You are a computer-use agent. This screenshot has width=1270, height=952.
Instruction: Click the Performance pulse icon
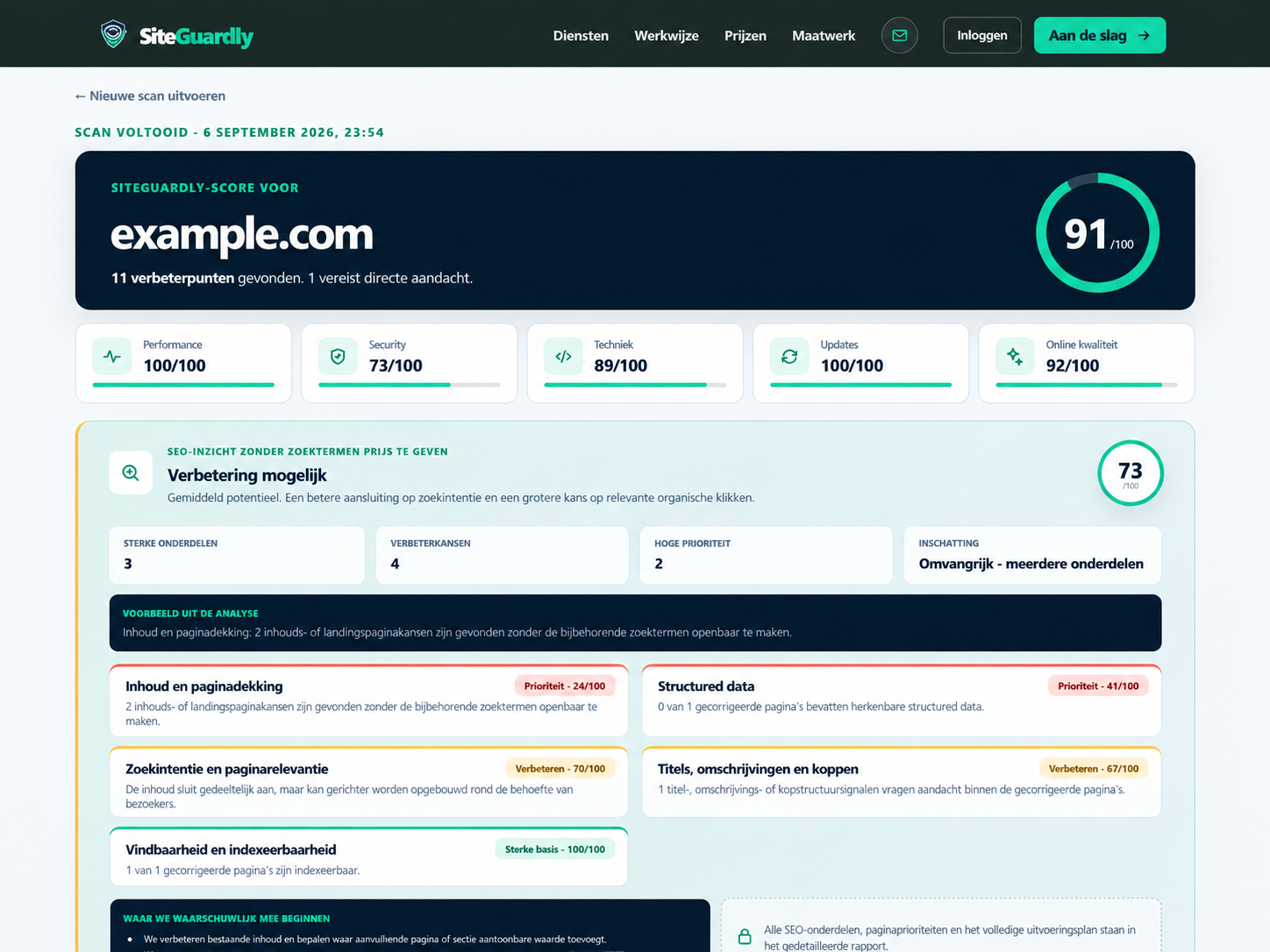112,357
